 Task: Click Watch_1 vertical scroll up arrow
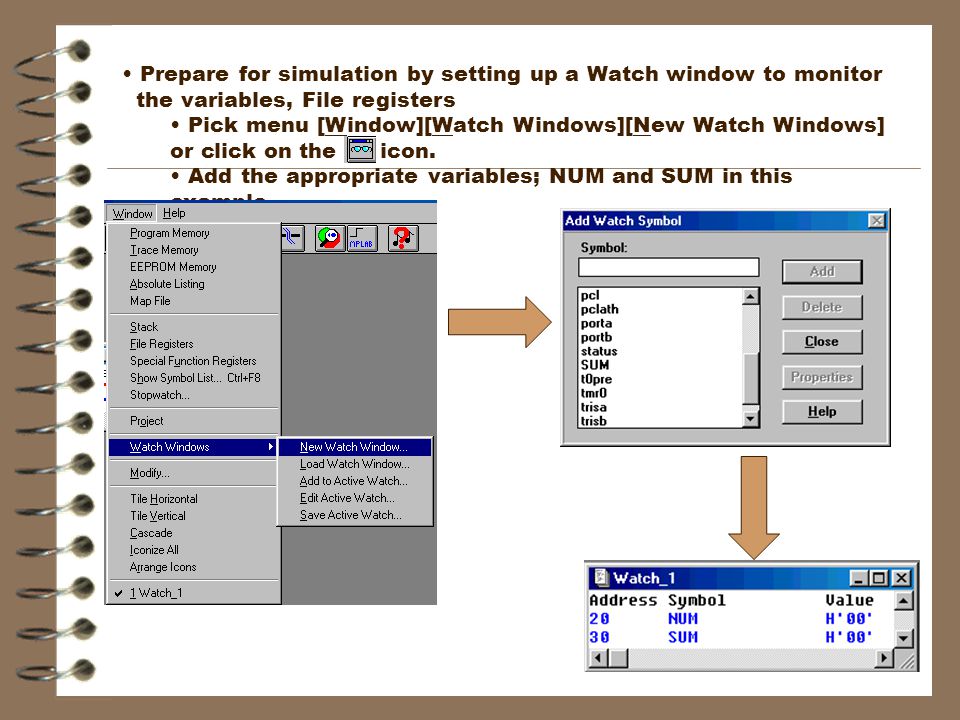point(904,601)
